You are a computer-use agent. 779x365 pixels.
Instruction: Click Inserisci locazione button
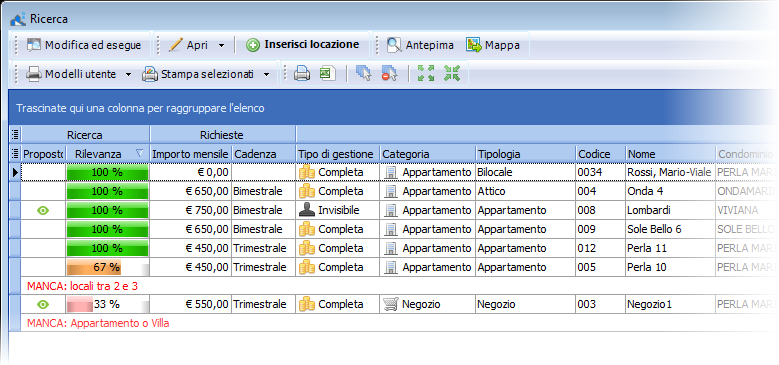303,45
